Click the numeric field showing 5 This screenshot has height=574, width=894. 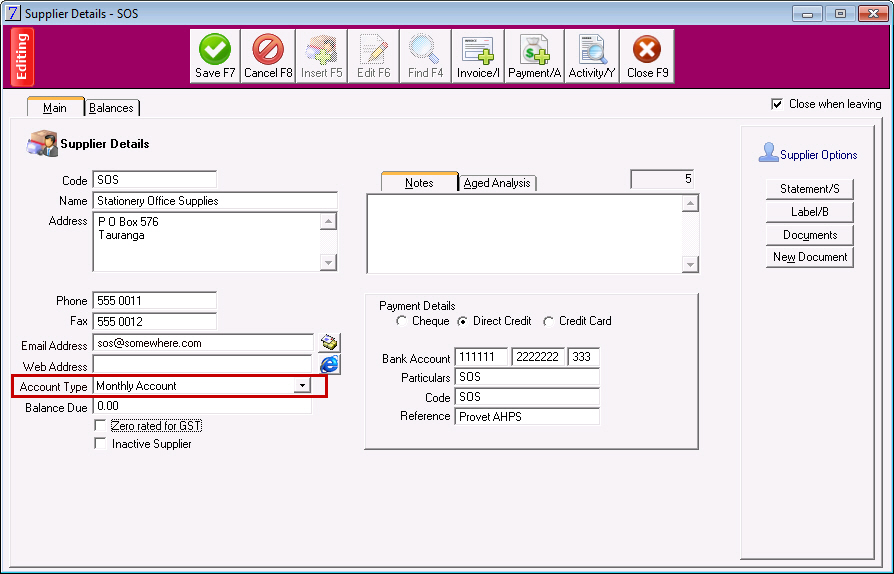(x=662, y=179)
